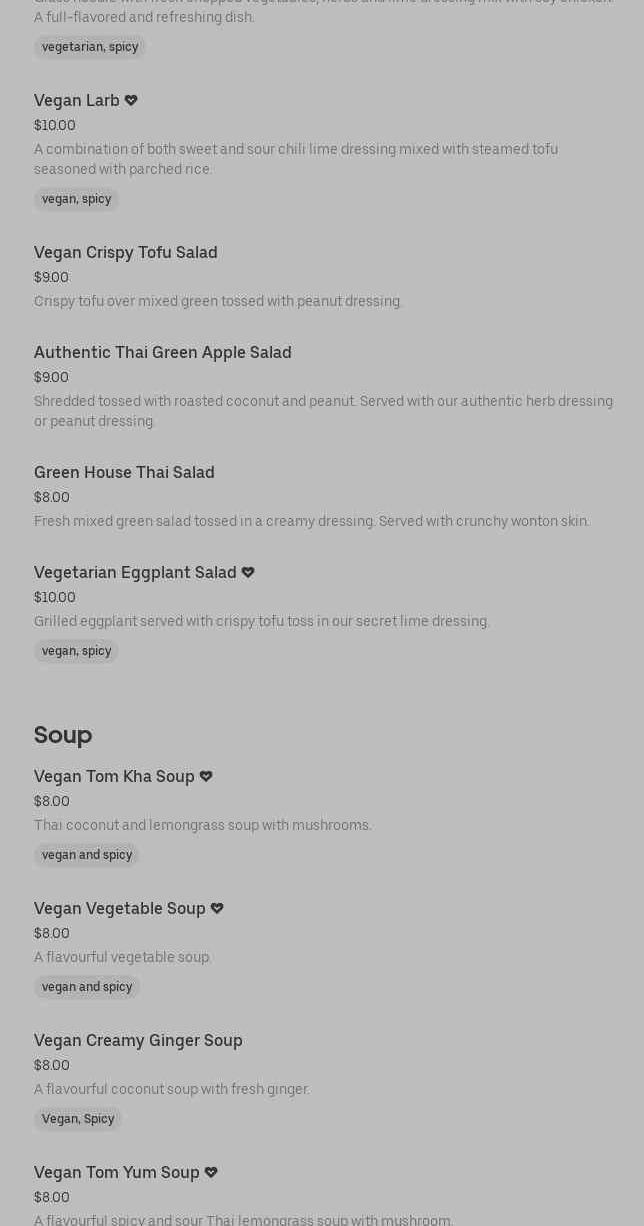Click the Vegan Vegetable Soup title
644x1226 pixels.
[x=120, y=908]
